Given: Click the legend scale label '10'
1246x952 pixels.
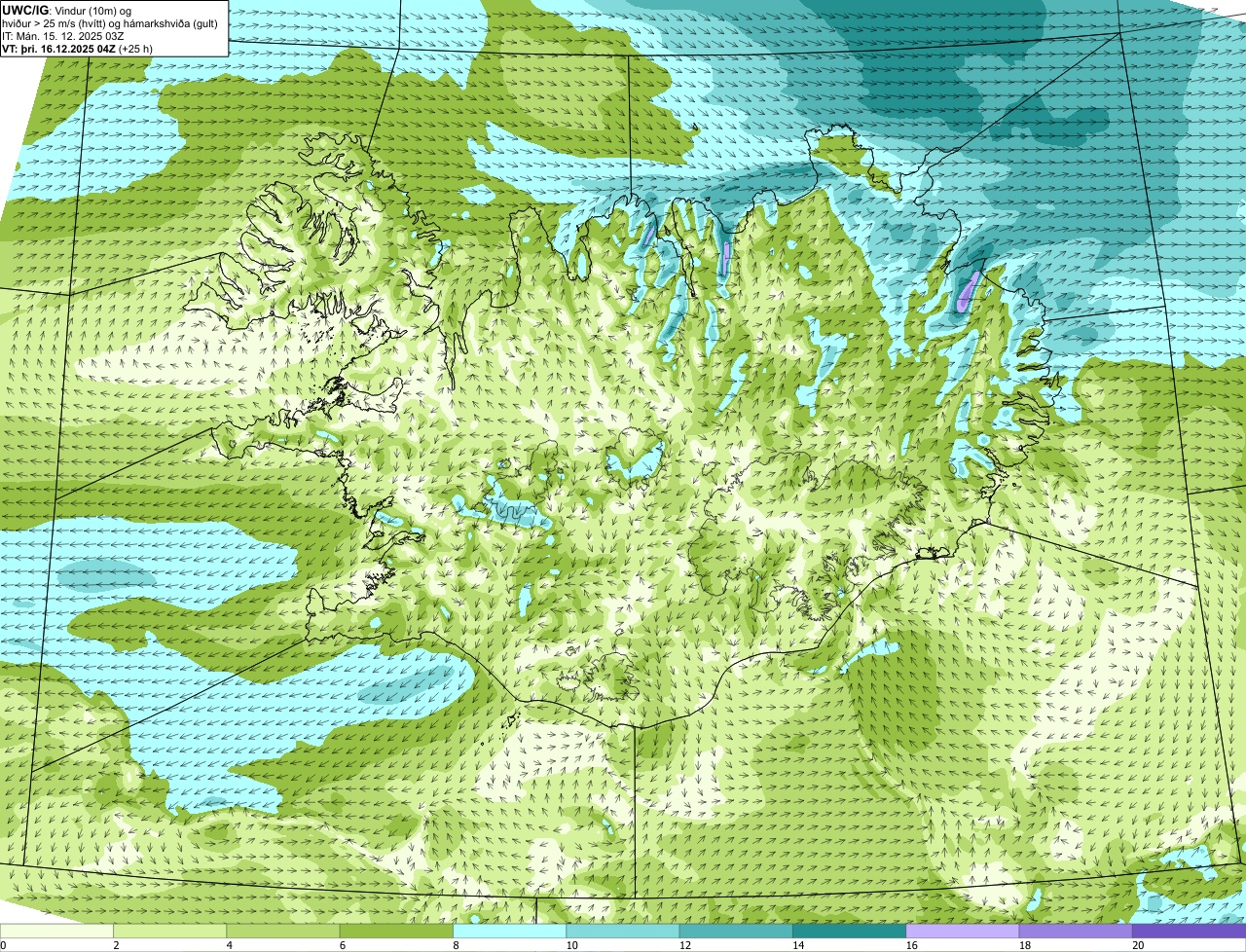Looking at the screenshot, I should pos(571,945).
